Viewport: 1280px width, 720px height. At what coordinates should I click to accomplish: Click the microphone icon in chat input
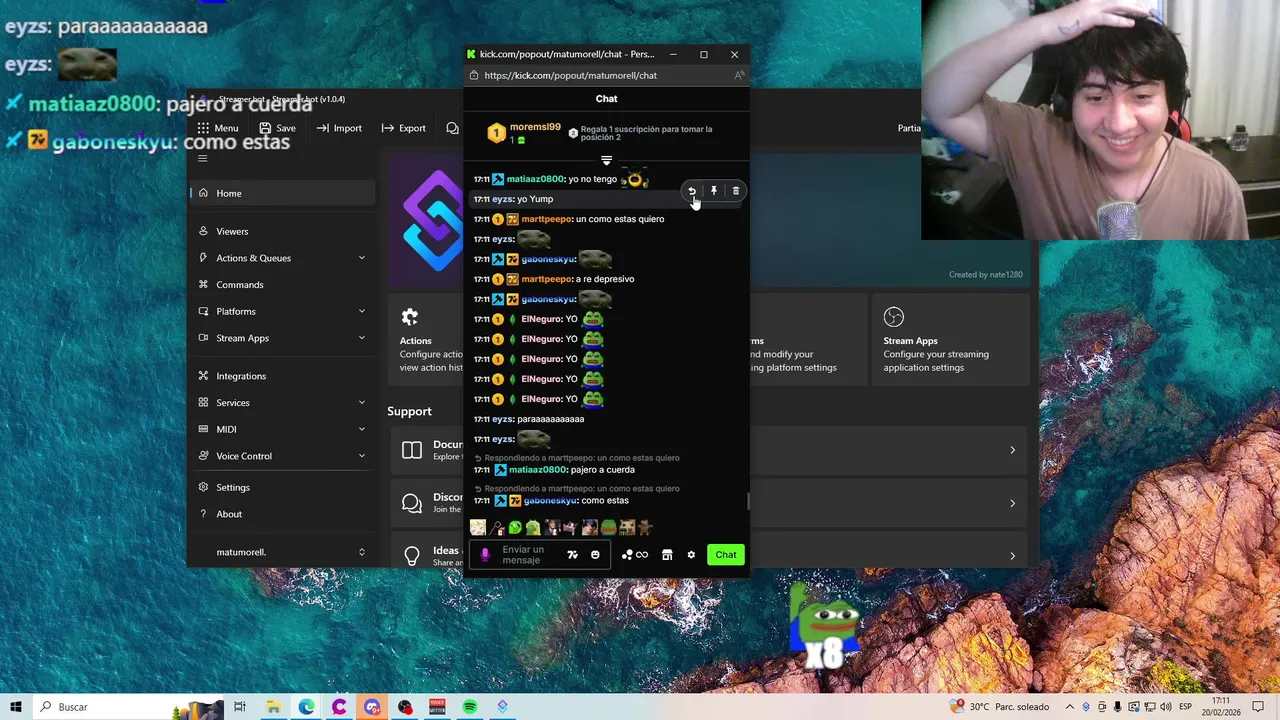pos(486,555)
